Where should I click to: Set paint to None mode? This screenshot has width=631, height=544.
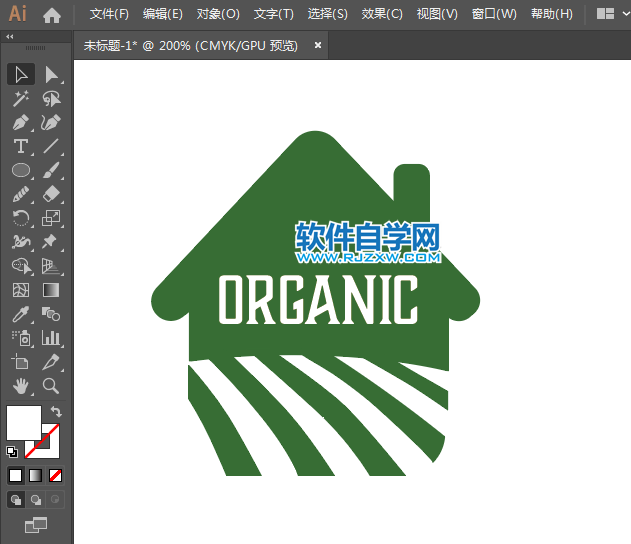click(x=56, y=475)
